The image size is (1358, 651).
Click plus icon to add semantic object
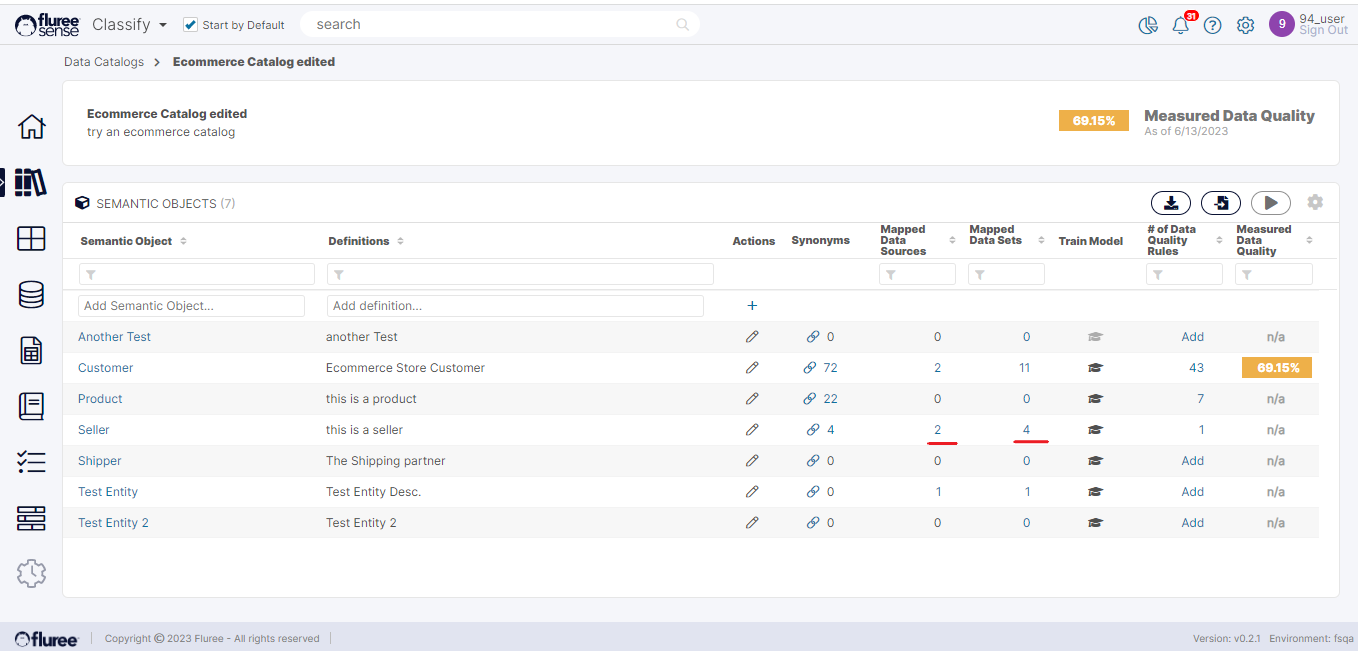click(x=752, y=306)
